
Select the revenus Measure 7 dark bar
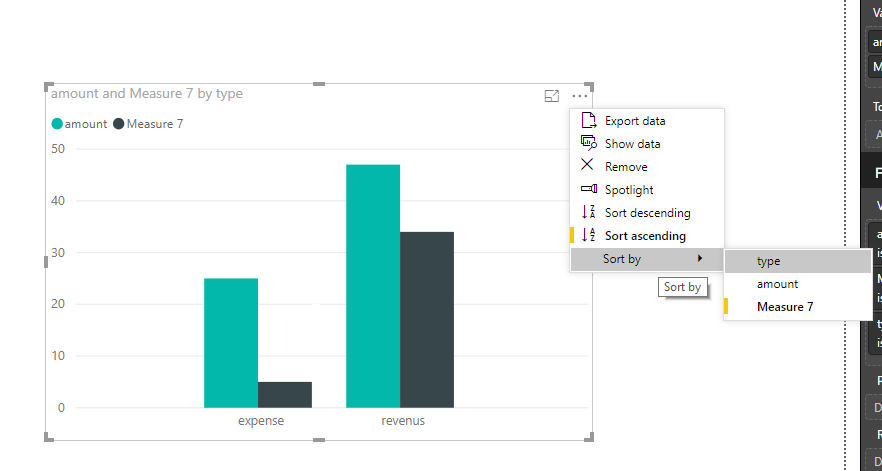[x=427, y=320]
